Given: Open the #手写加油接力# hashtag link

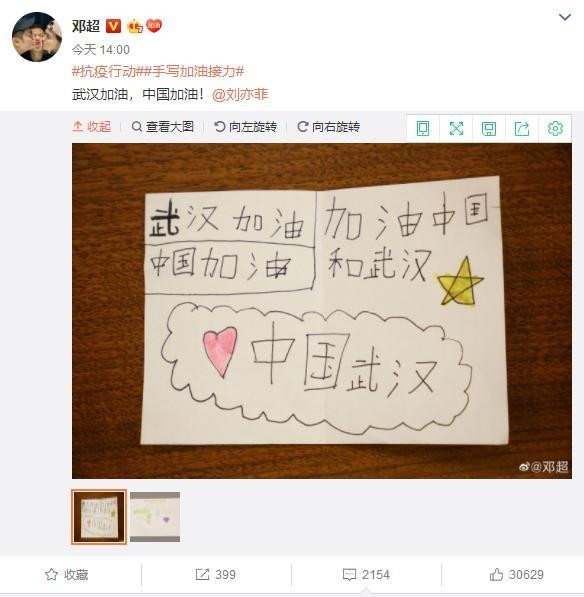Looking at the screenshot, I should [193, 71].
